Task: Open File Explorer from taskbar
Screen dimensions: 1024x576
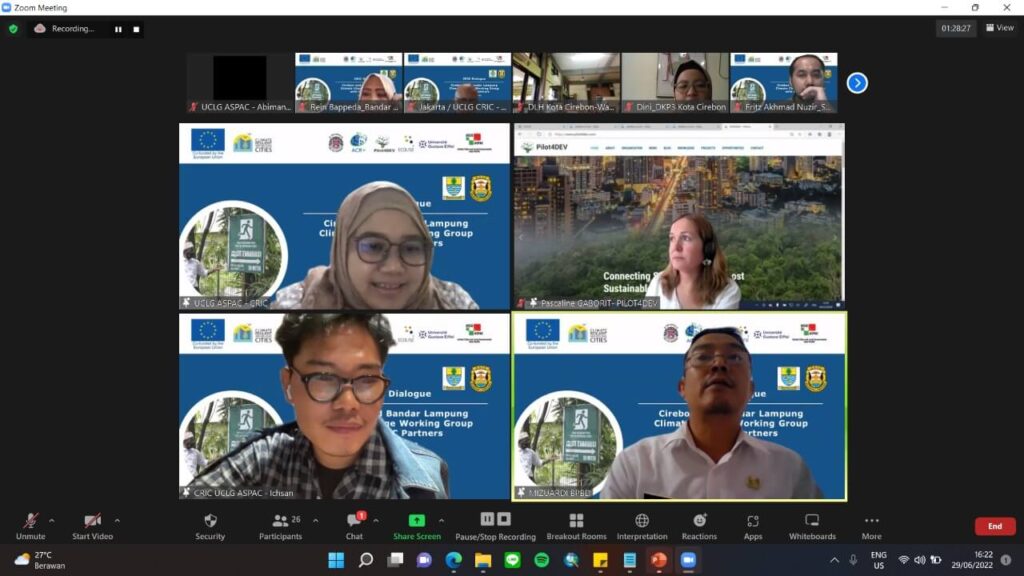Action: (483, 560)
